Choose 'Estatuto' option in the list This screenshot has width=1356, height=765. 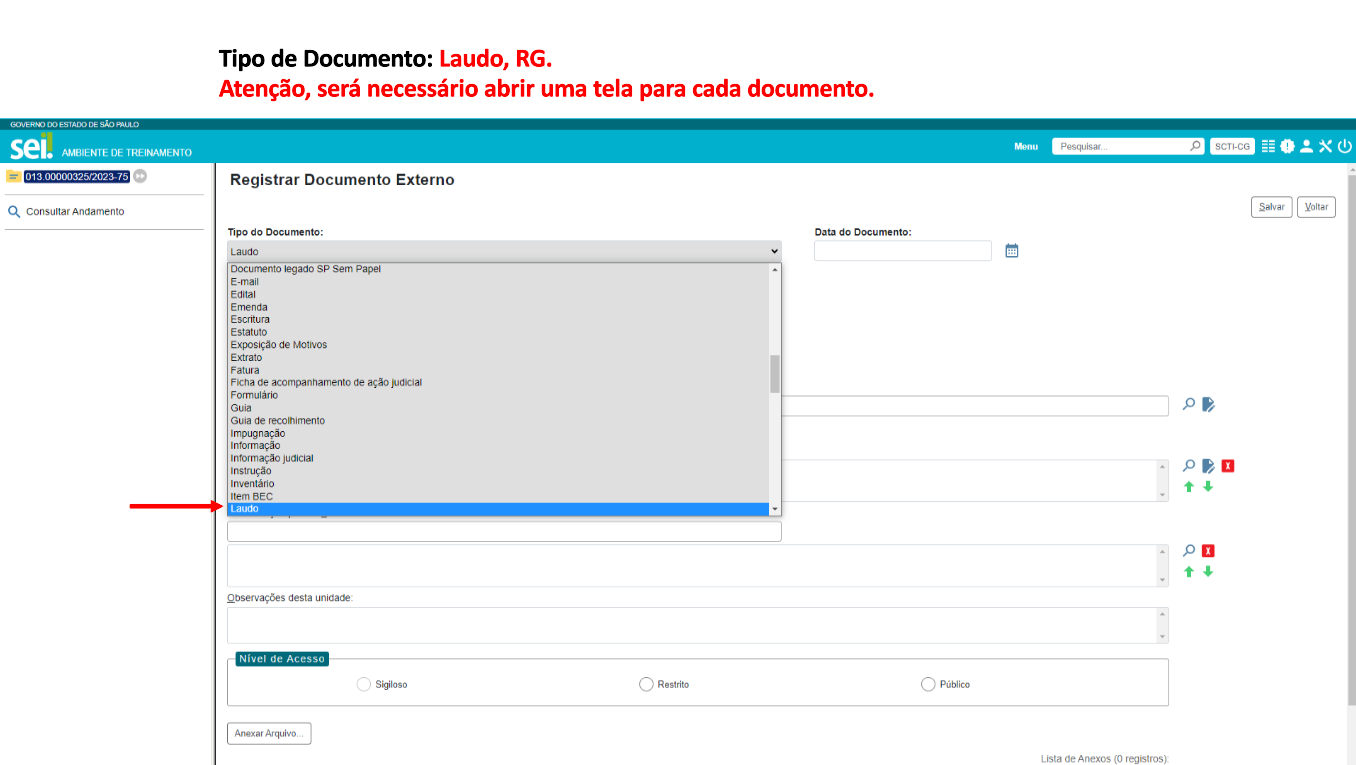coord(498,332)
